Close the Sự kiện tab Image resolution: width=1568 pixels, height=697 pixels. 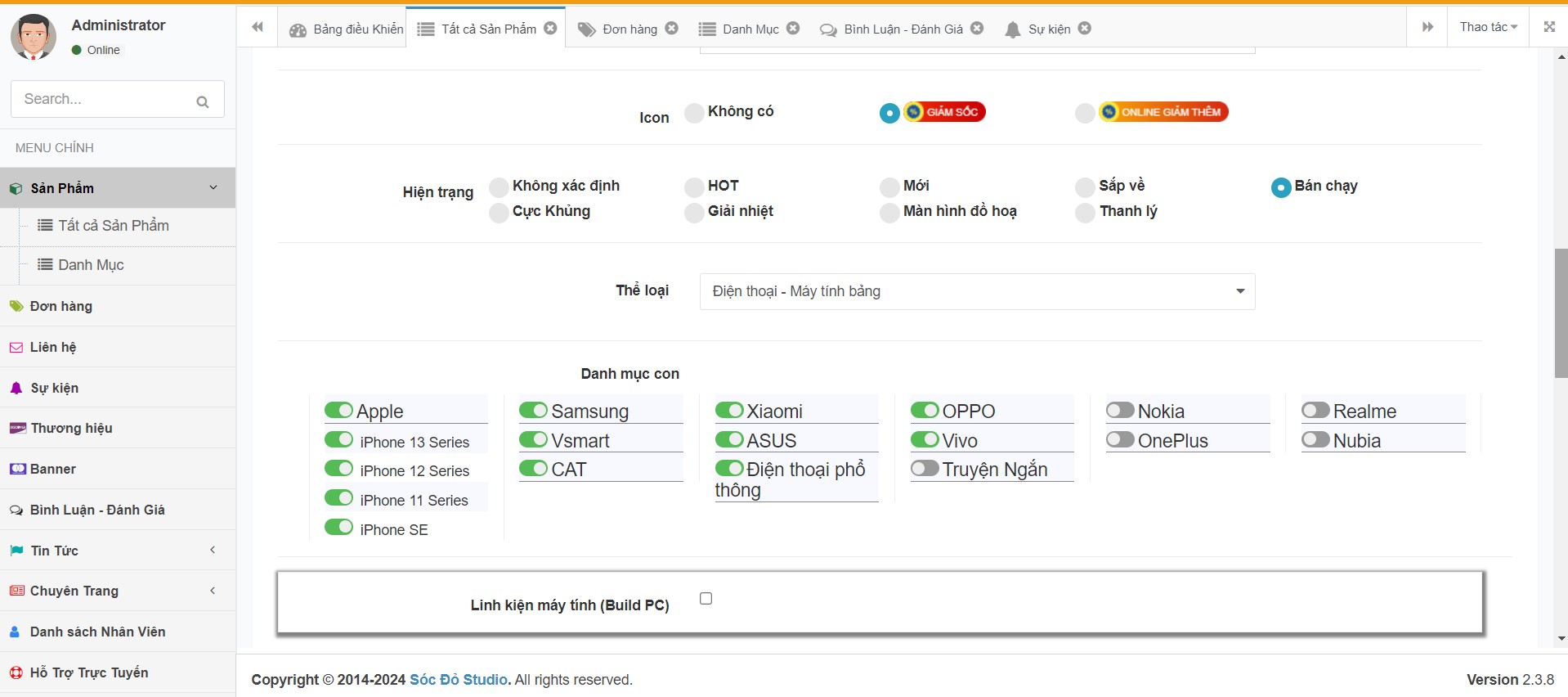point(1085,28)
